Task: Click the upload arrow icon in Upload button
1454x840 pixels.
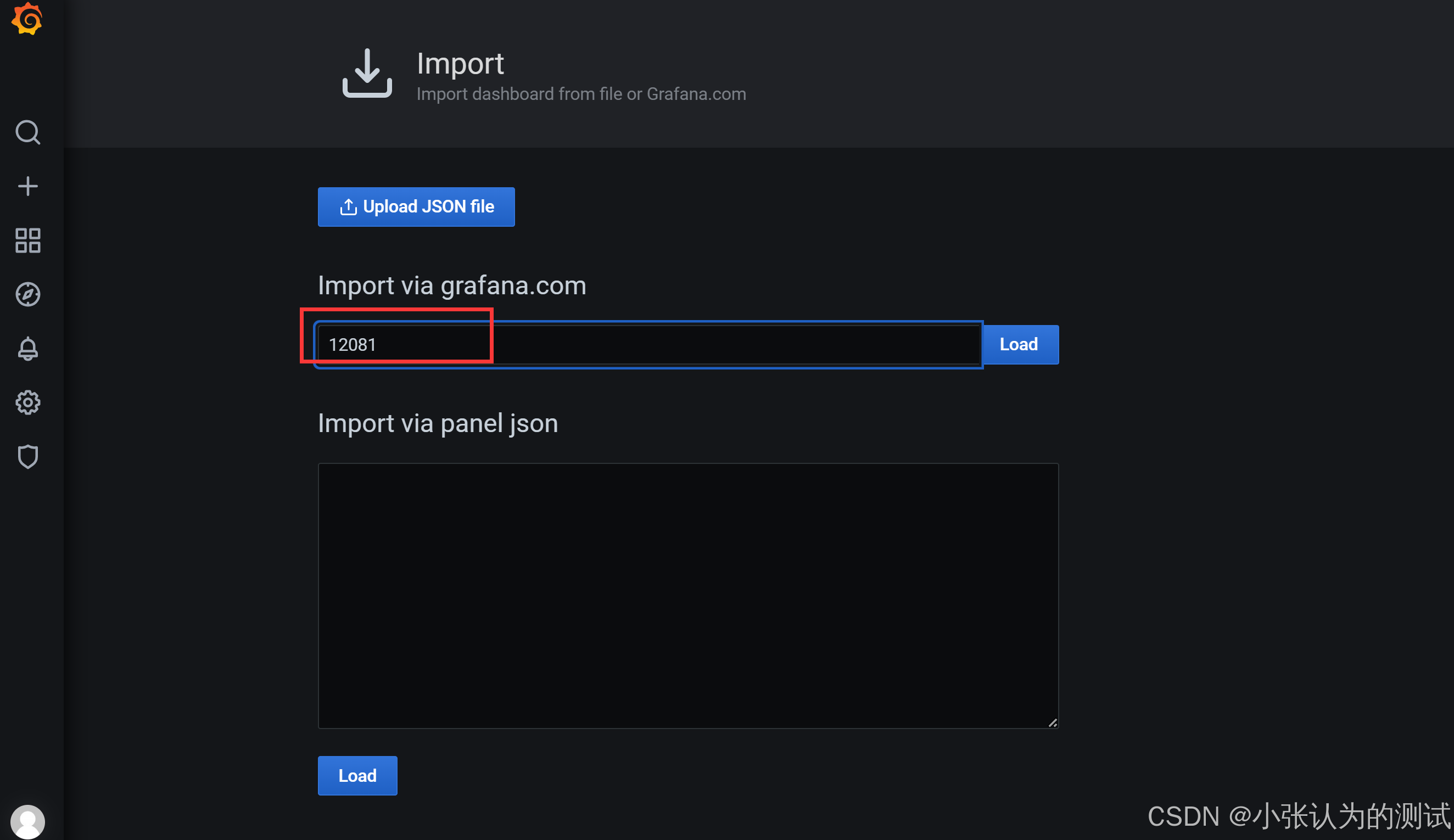Action: [348, 206]
